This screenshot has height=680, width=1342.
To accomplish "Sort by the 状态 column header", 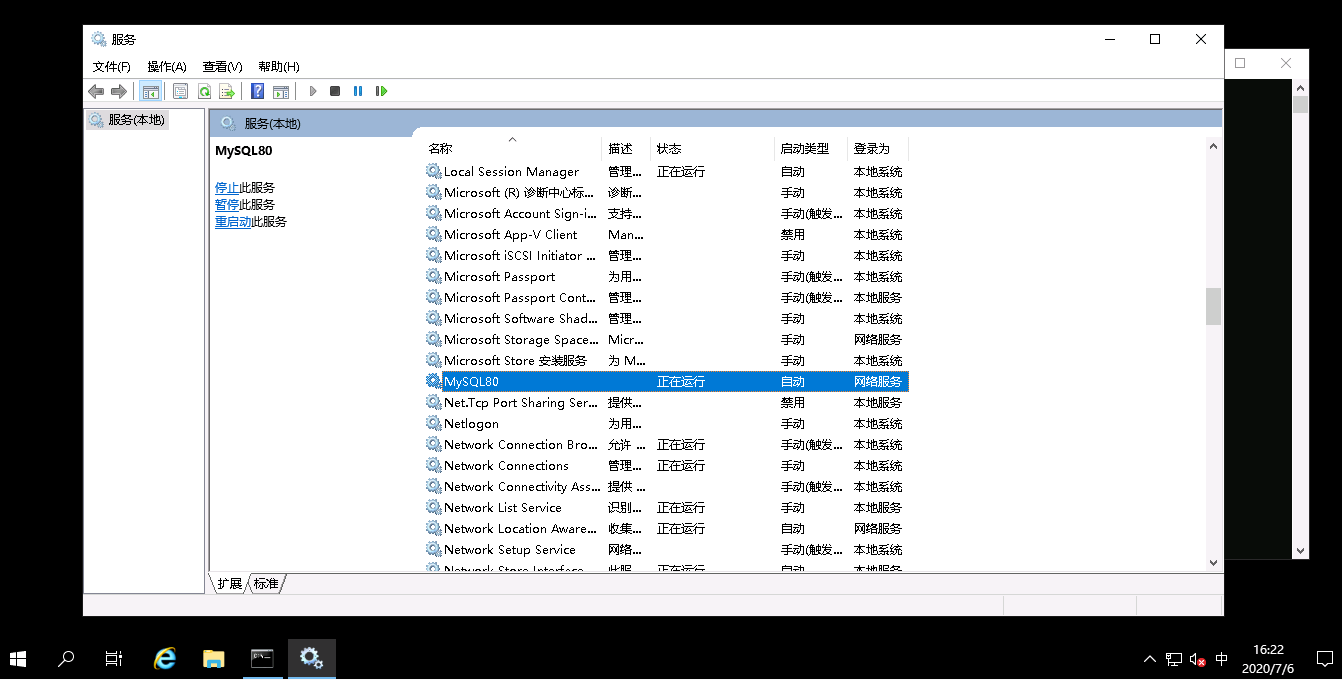I will [712, 148].
